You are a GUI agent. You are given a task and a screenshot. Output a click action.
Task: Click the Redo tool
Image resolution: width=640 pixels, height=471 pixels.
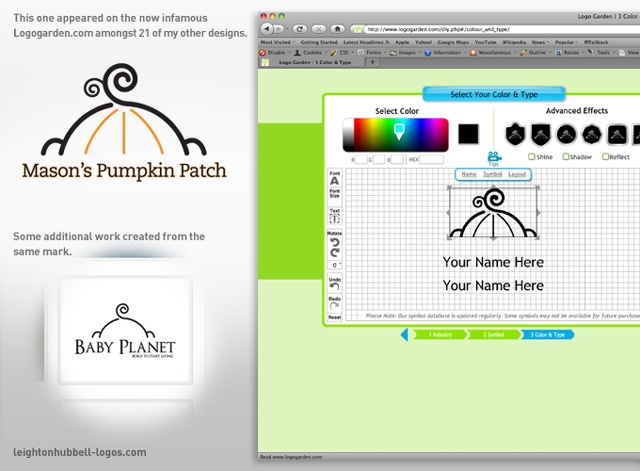point(335,303)
